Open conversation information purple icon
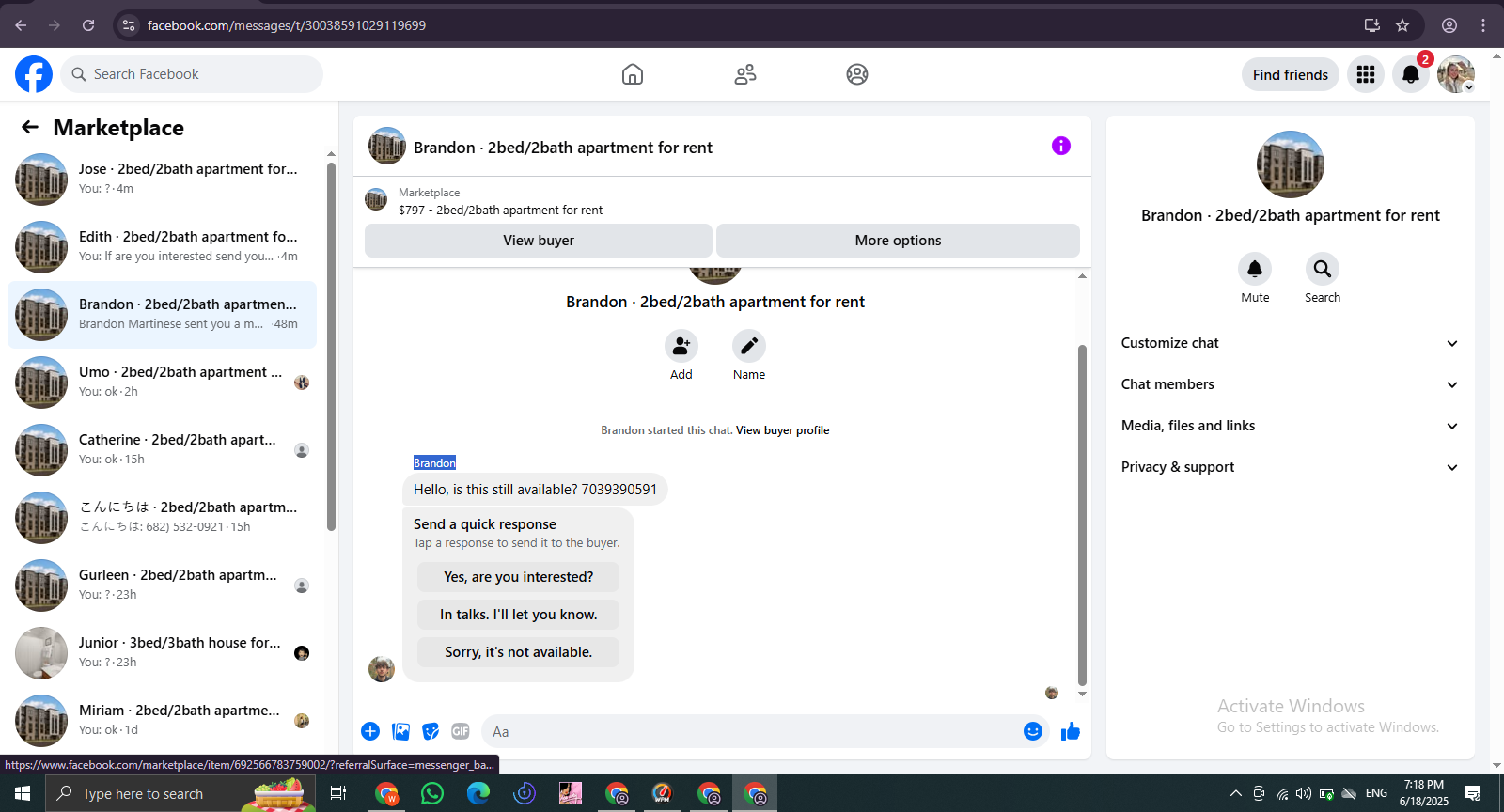The height and width of the screenshot is (812, 1504). click(x=1061, y=146)
